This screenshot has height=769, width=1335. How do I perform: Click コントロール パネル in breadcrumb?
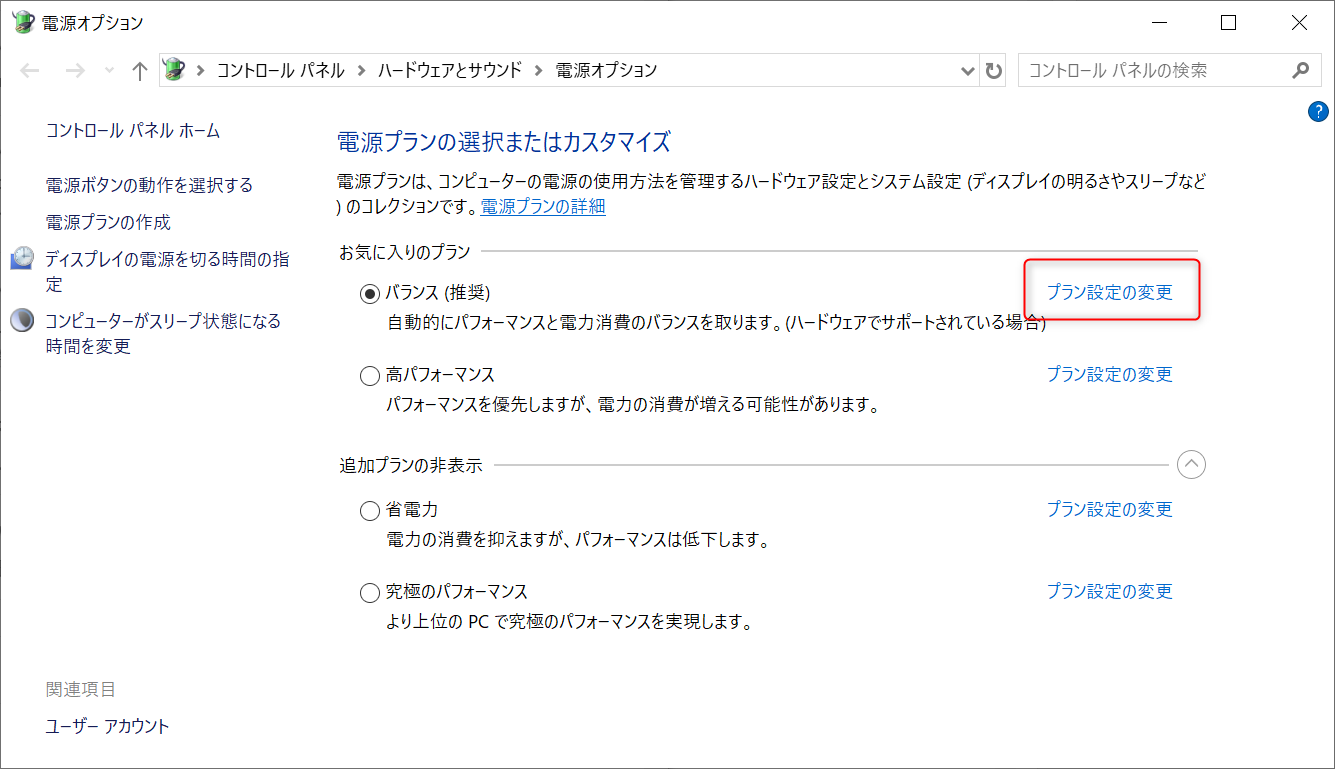(280, 70)
